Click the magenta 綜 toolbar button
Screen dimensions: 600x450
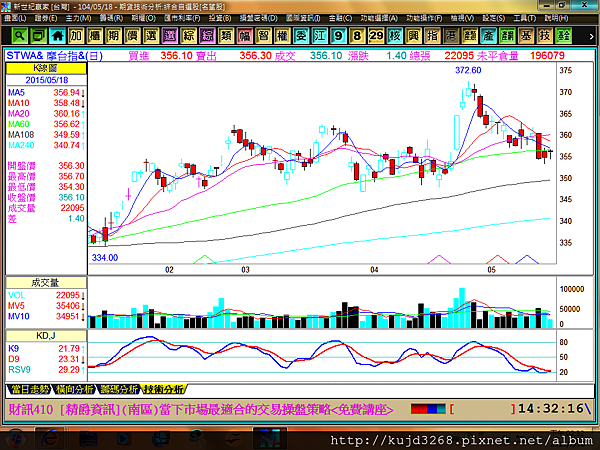coord(207,36)
